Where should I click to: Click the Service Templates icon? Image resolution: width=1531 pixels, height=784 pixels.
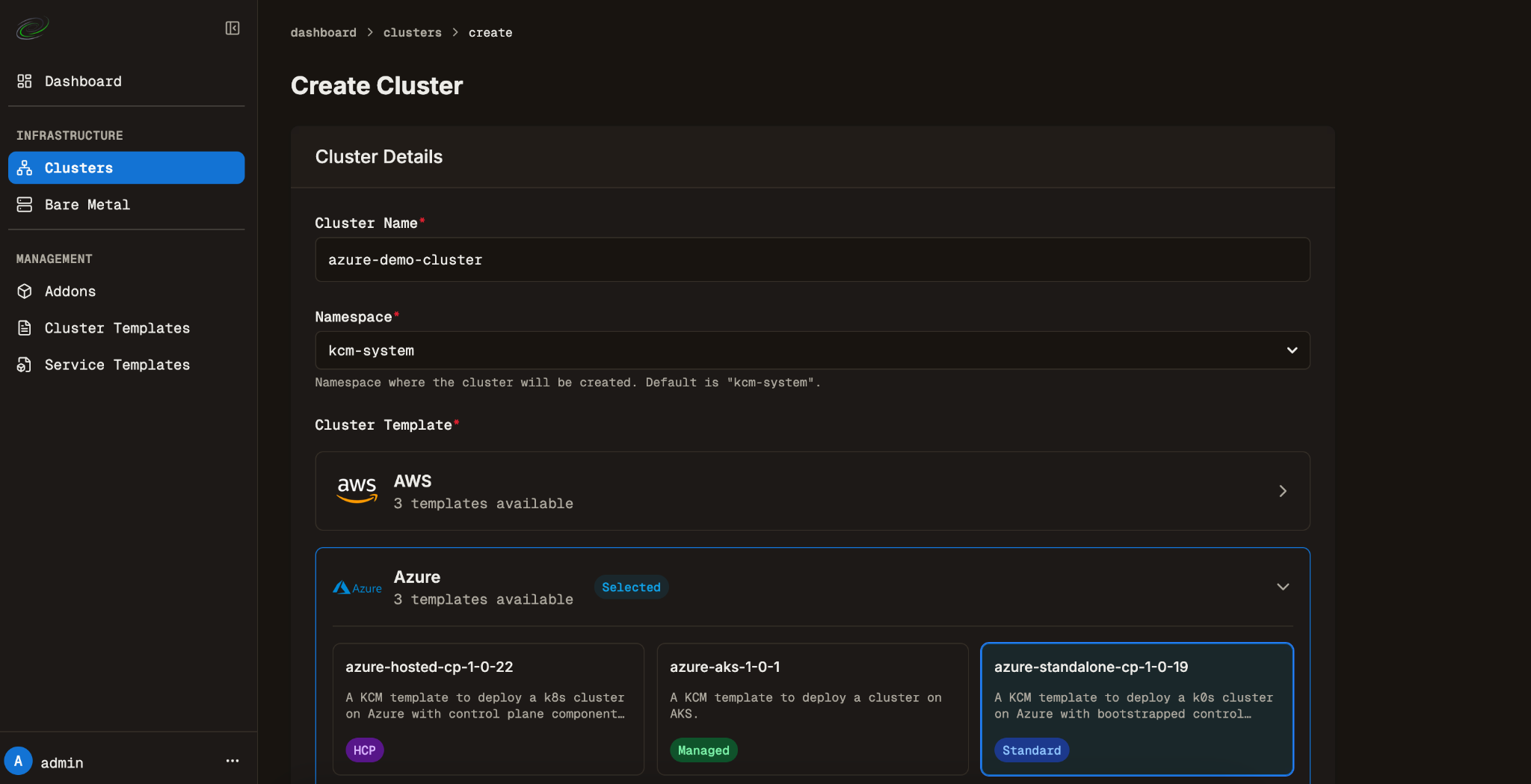[25, 365]
